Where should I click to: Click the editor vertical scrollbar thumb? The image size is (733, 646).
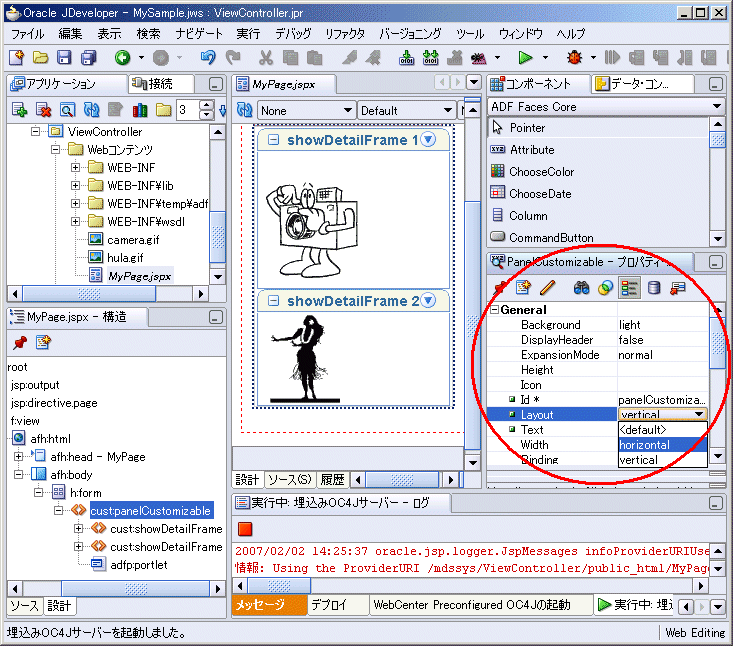[x=473, y=325]
